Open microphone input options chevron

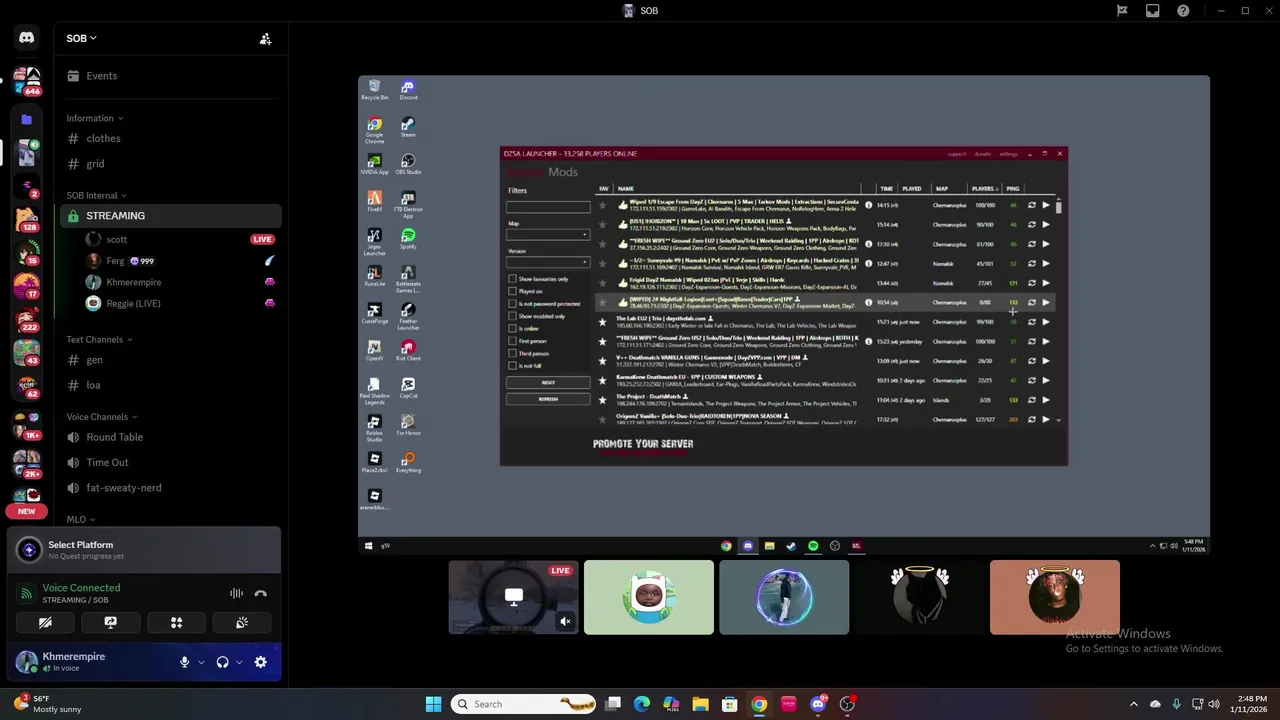pos(200,662)
